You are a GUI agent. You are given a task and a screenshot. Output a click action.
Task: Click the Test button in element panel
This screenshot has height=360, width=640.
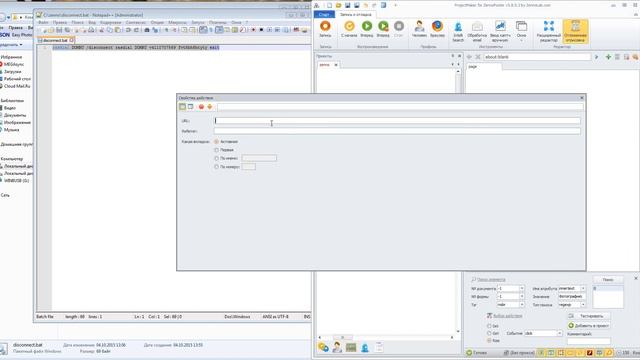pos(589,316)
